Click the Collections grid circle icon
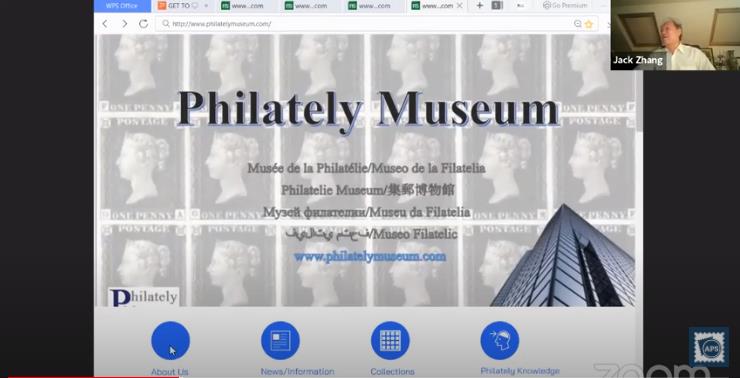This screenshot has width=740, height=378. point(390,340)
